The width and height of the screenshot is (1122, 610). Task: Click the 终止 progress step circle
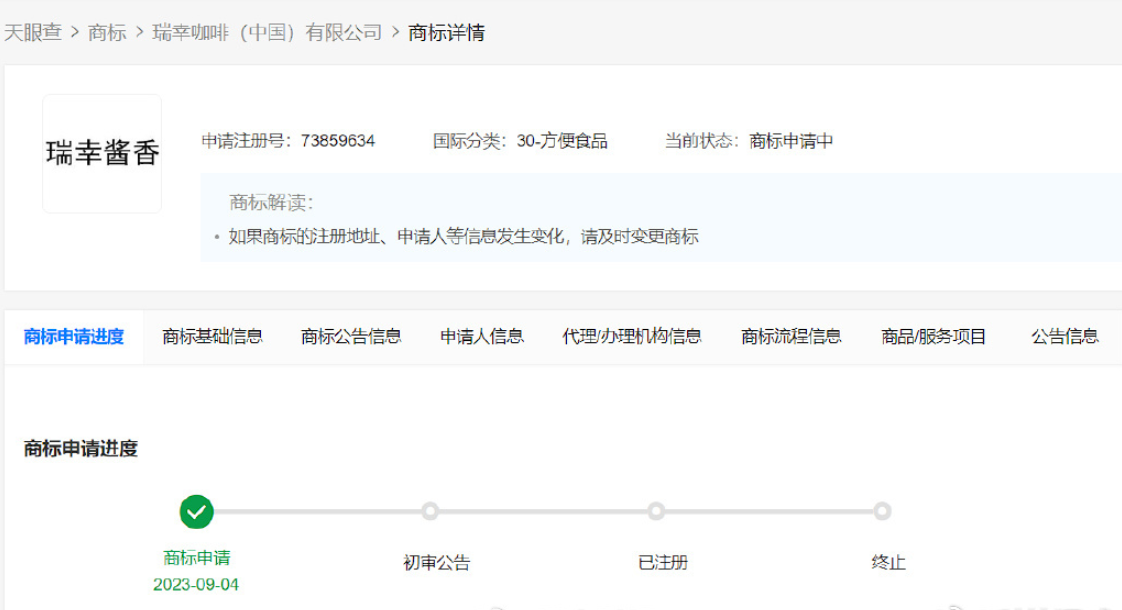(882, 511)
